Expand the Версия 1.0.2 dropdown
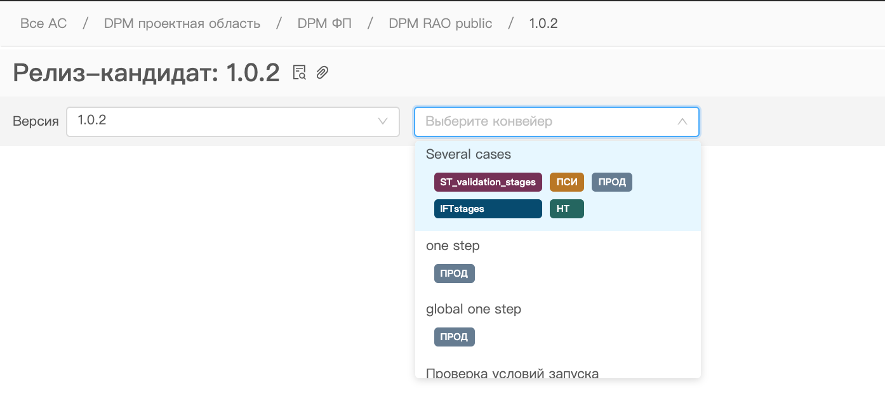 tap(233, 121)
